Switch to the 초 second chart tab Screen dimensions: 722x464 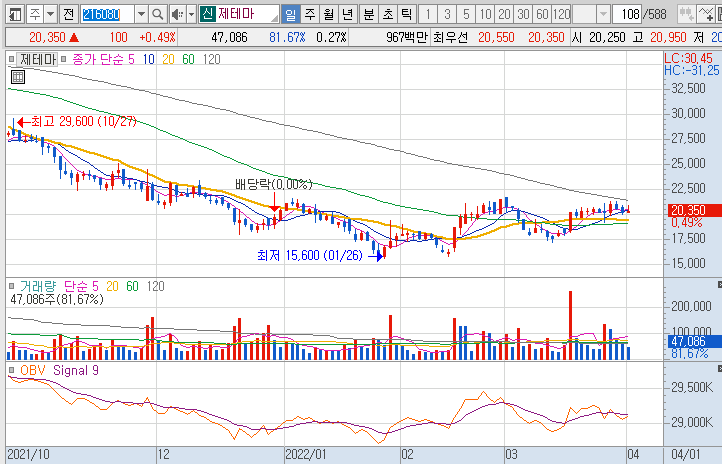[388, 15]
